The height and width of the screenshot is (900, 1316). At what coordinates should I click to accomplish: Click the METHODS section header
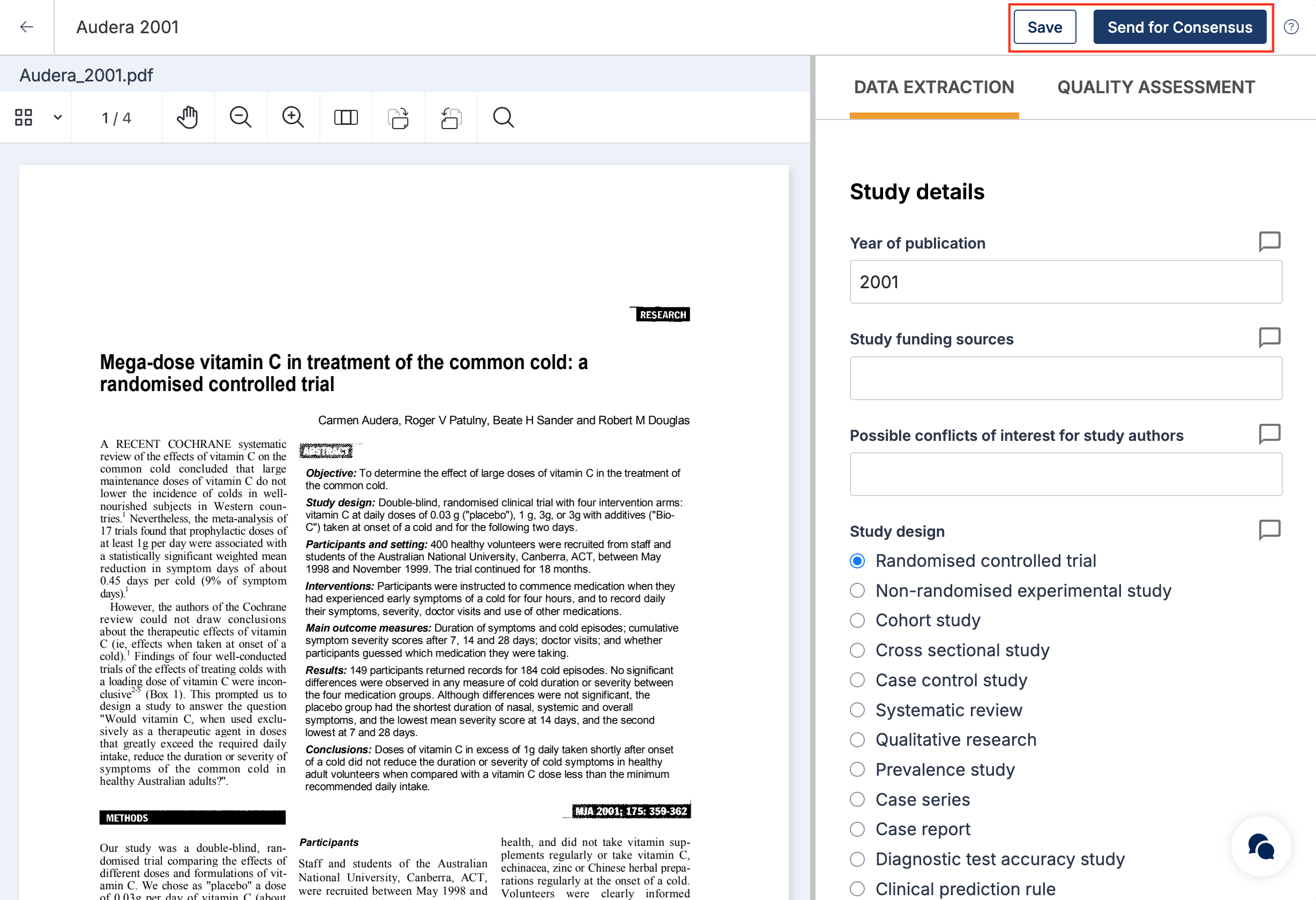[x=192, y=818]
